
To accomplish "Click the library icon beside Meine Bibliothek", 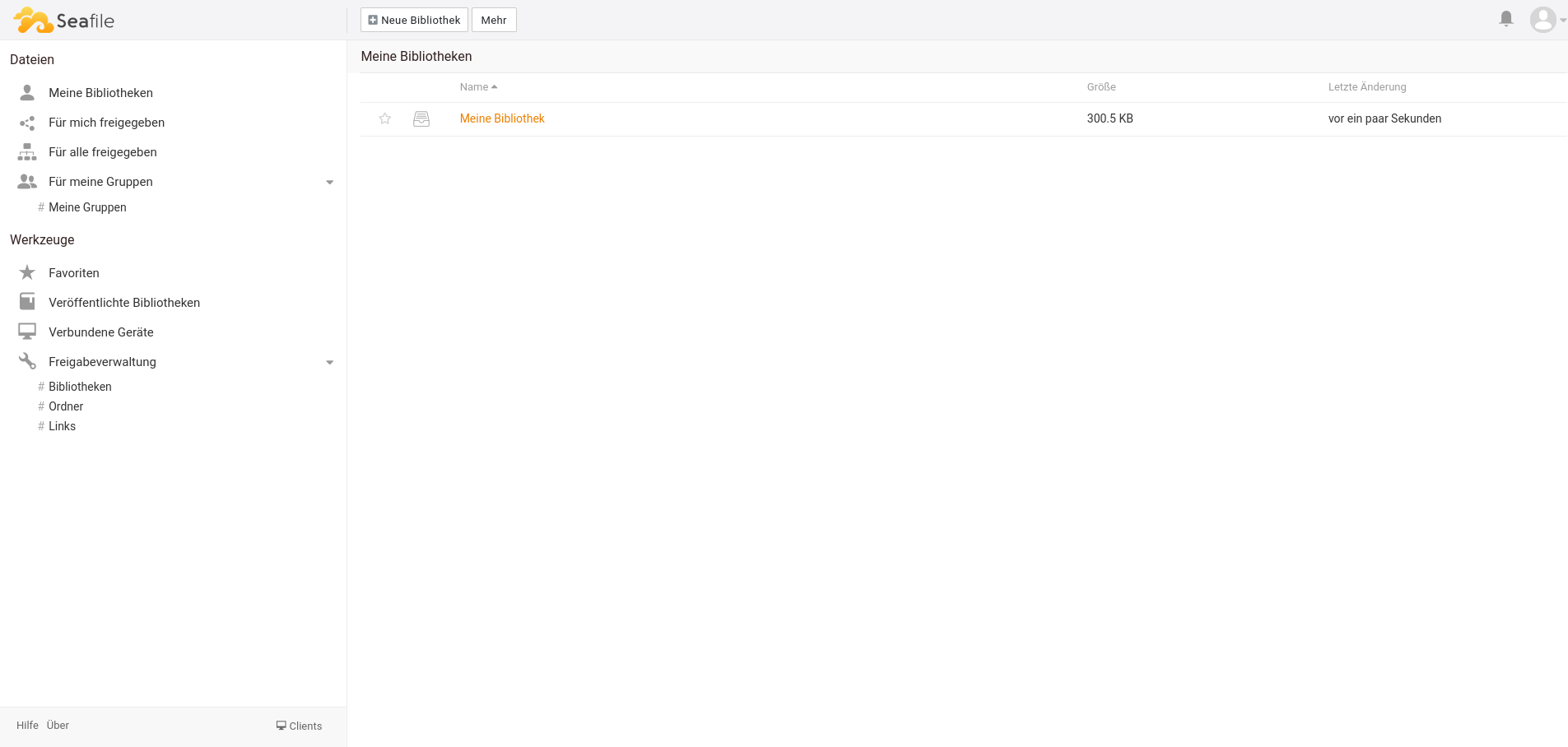I will 421,118.
